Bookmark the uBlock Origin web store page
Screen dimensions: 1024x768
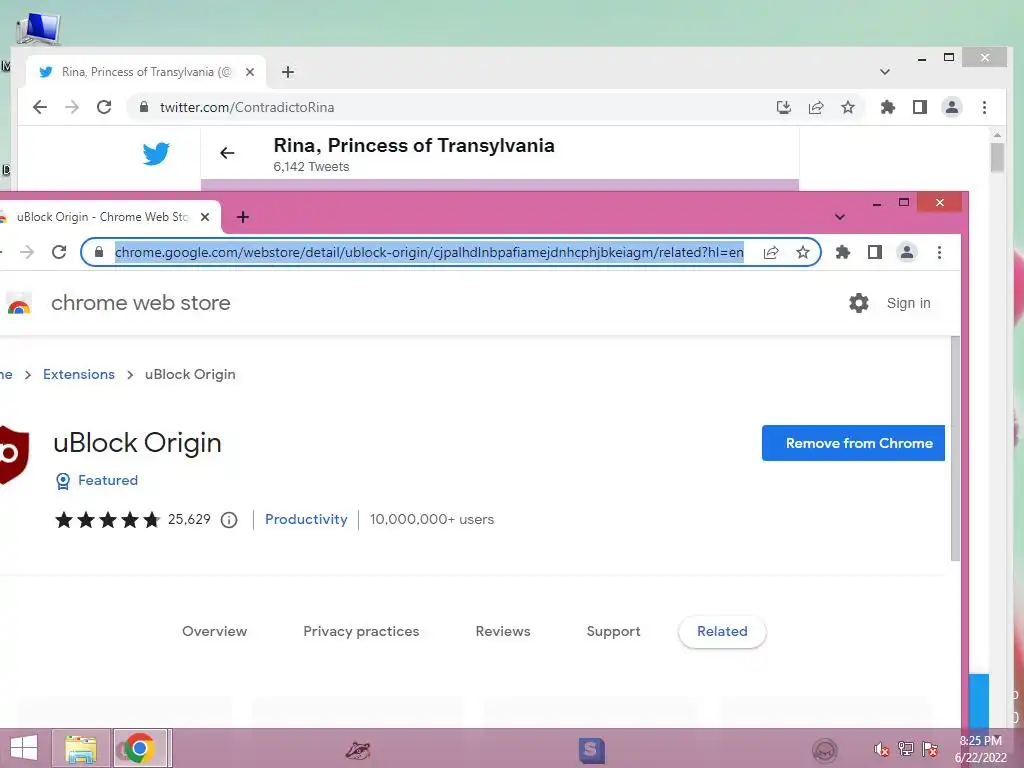803,252
